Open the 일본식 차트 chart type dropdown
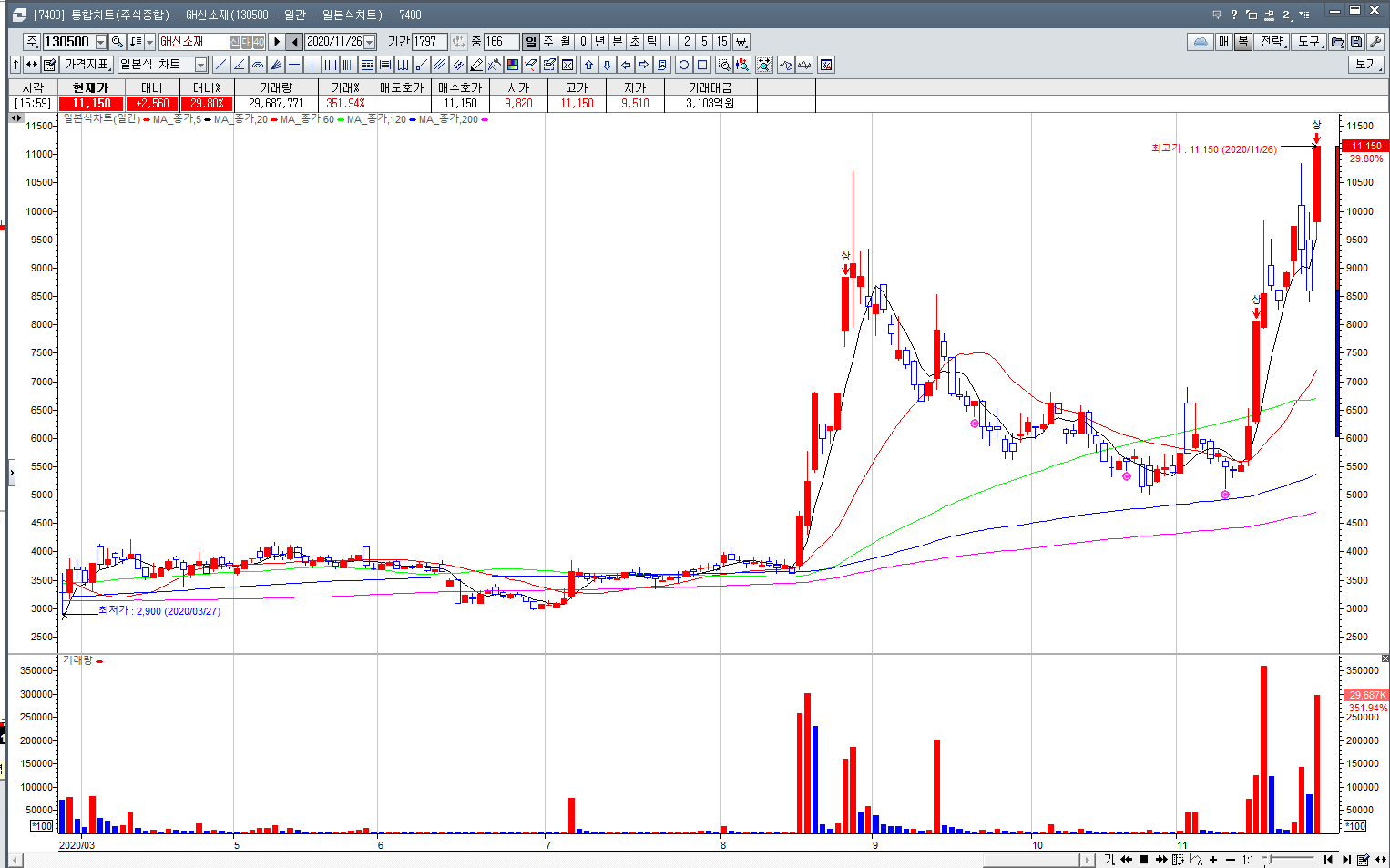This screenshot has height=868, width=1390. (x=200, y=65)
